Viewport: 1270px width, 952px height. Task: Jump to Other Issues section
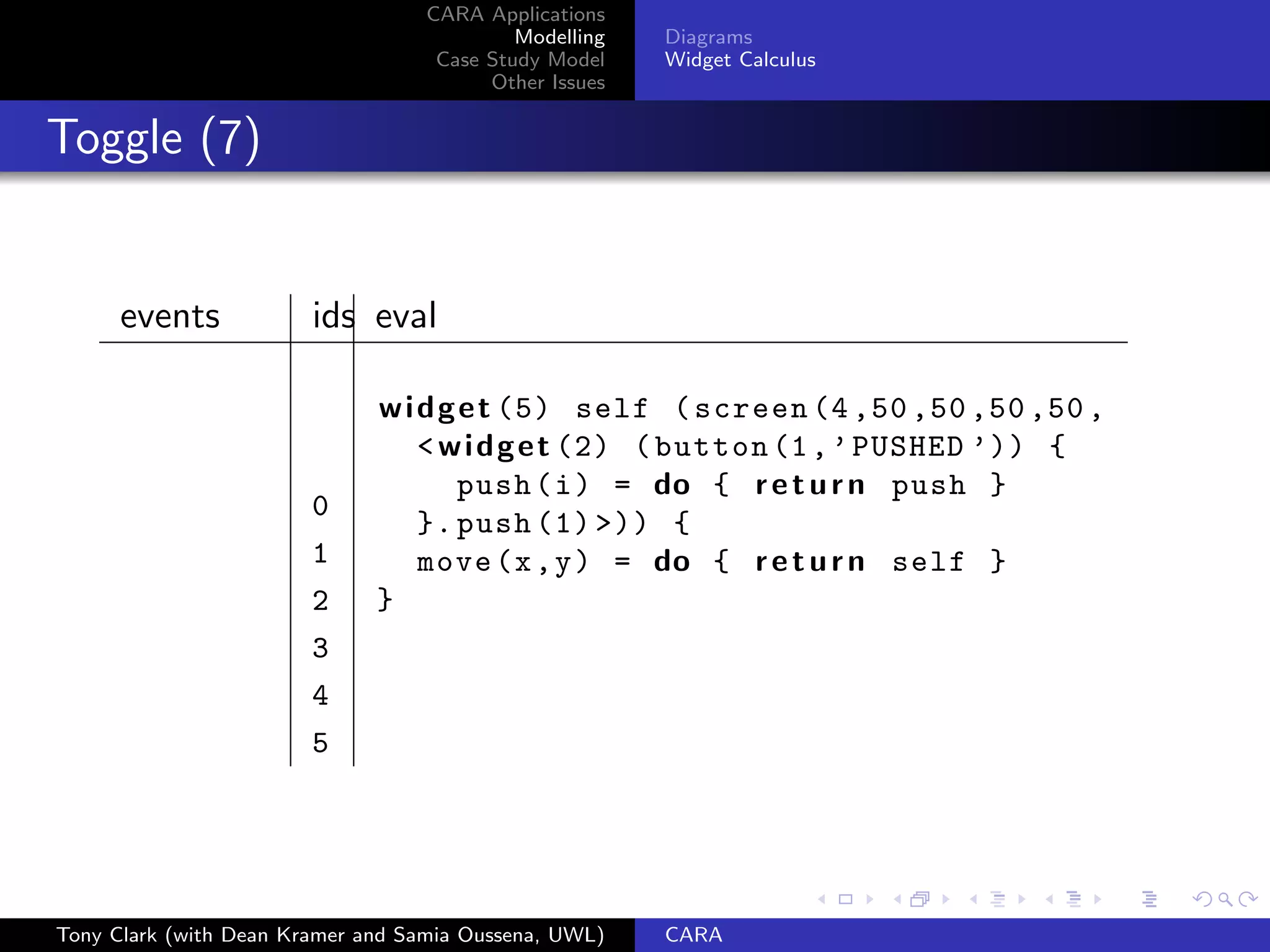point(548,82)
